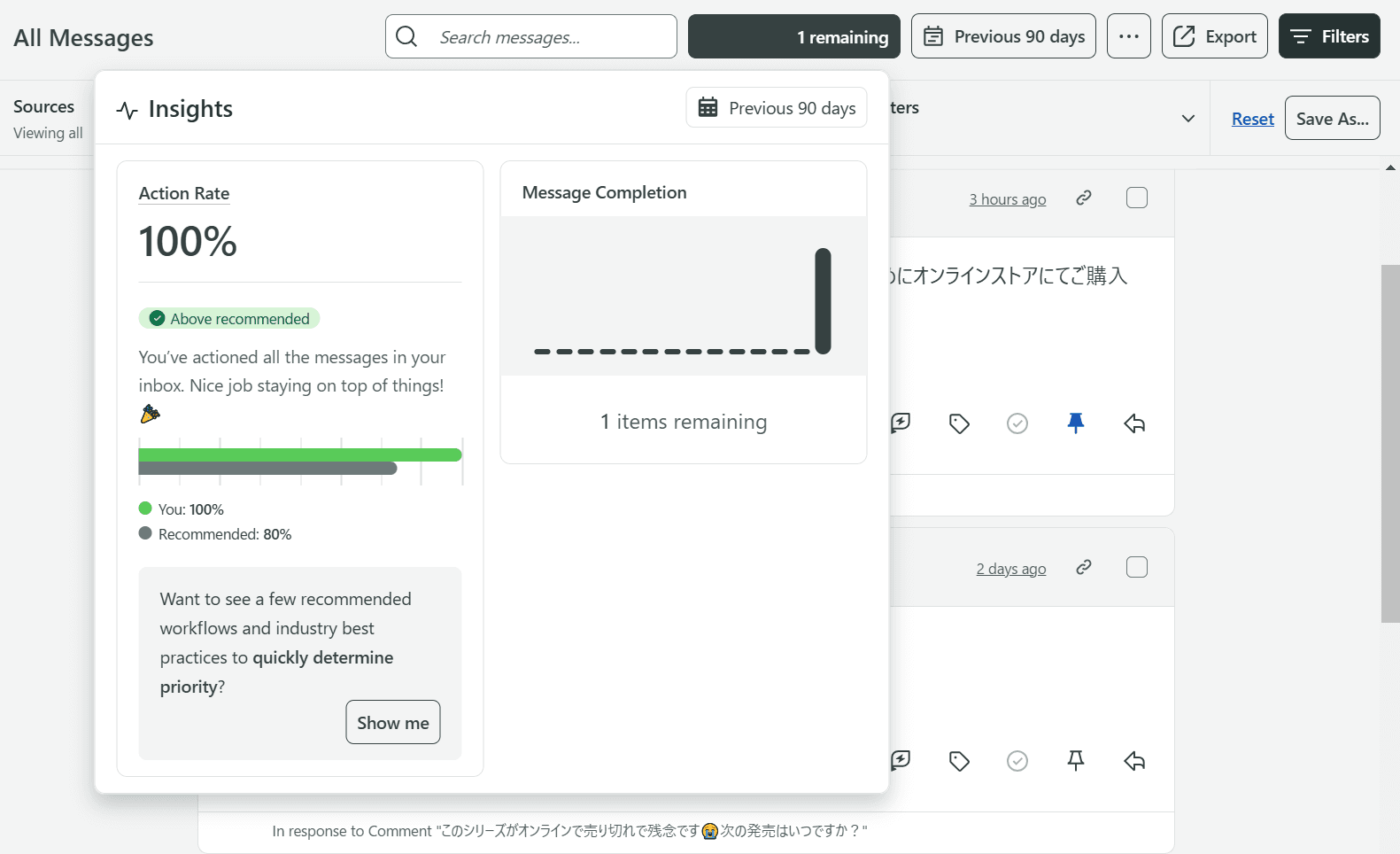Click the reply arrow on second message
1400x854 pixels.
(1133, 760)
